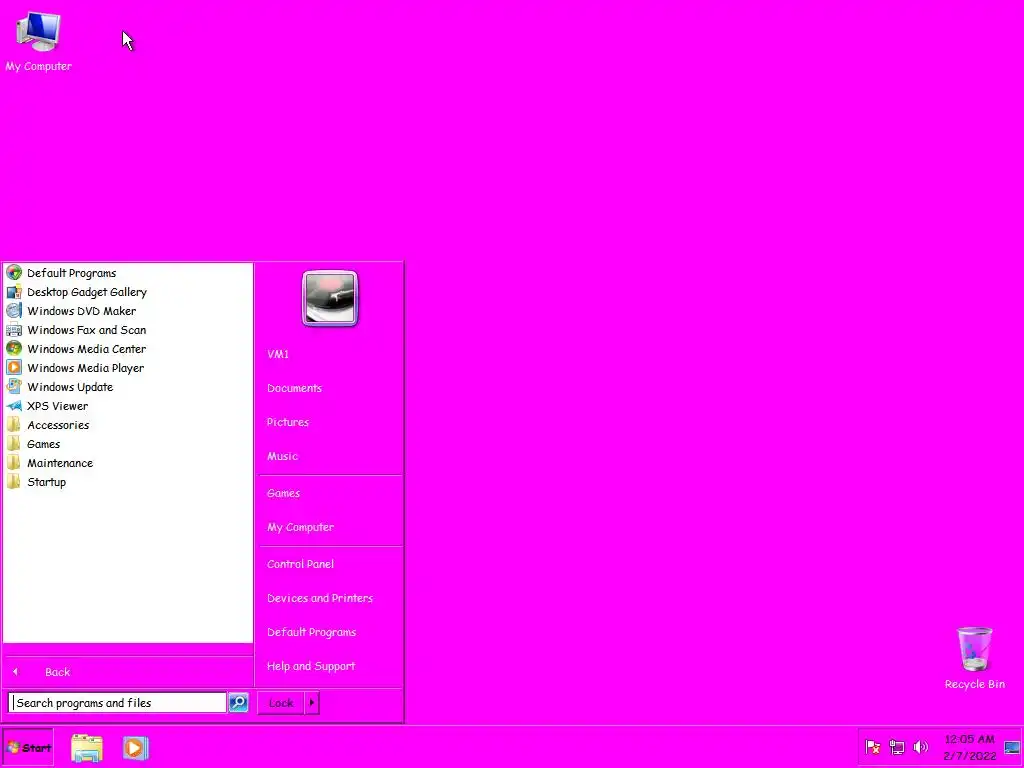Click the Show Desktop tray icon
This screenshot has height=768, width=1024.
click(1012, 747)
